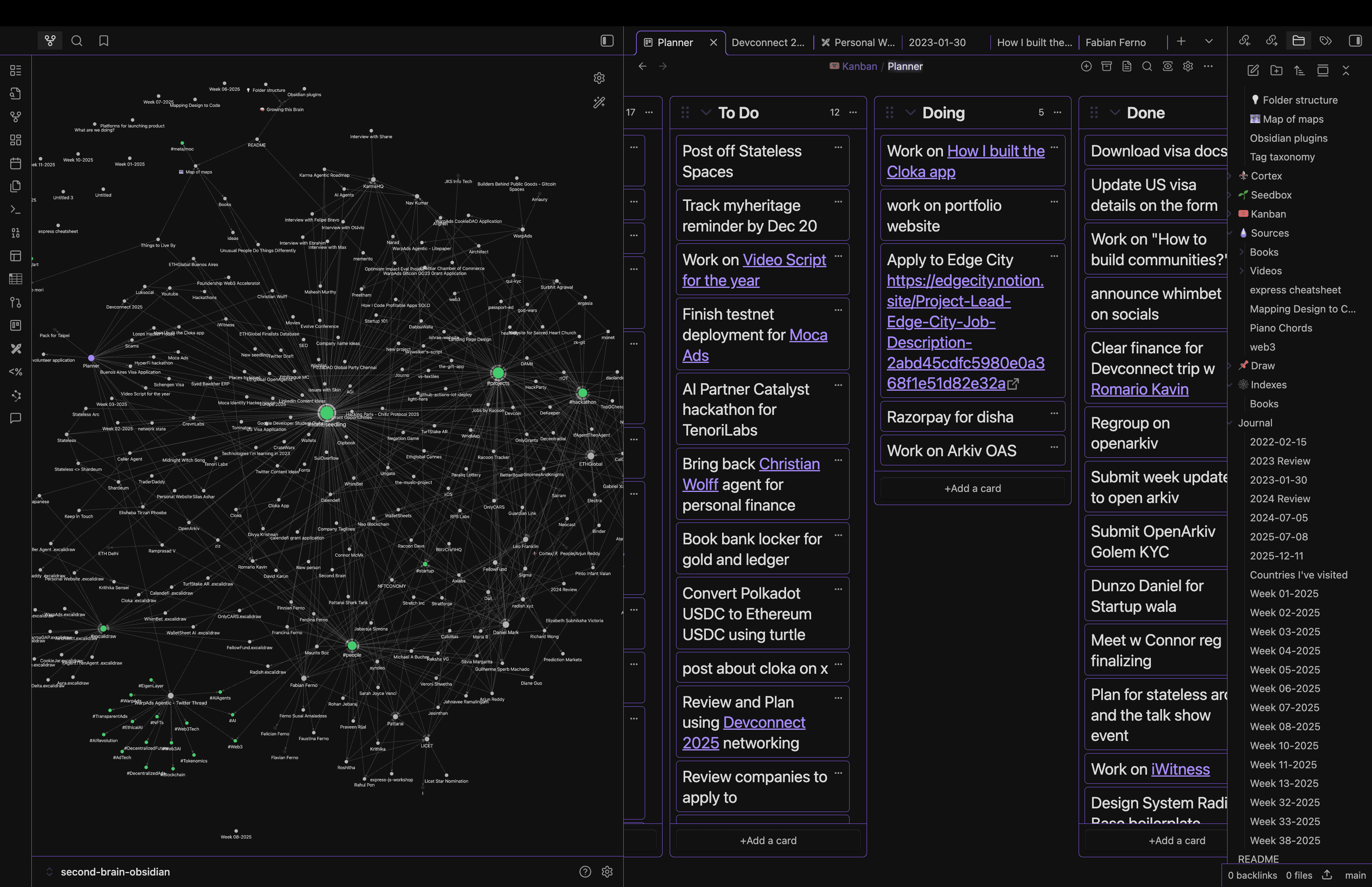Open the search icon at top left
The width and height of the screenshot is (1372, 887).
point(77,41)
